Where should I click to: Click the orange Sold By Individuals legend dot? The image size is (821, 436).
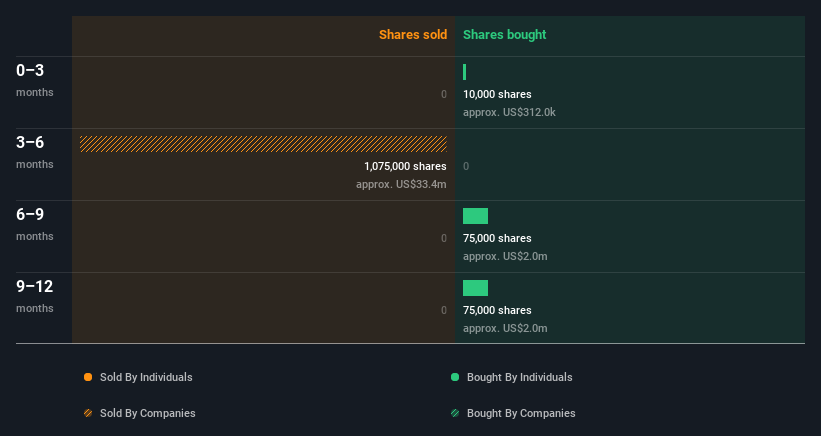tap(88, 377)
